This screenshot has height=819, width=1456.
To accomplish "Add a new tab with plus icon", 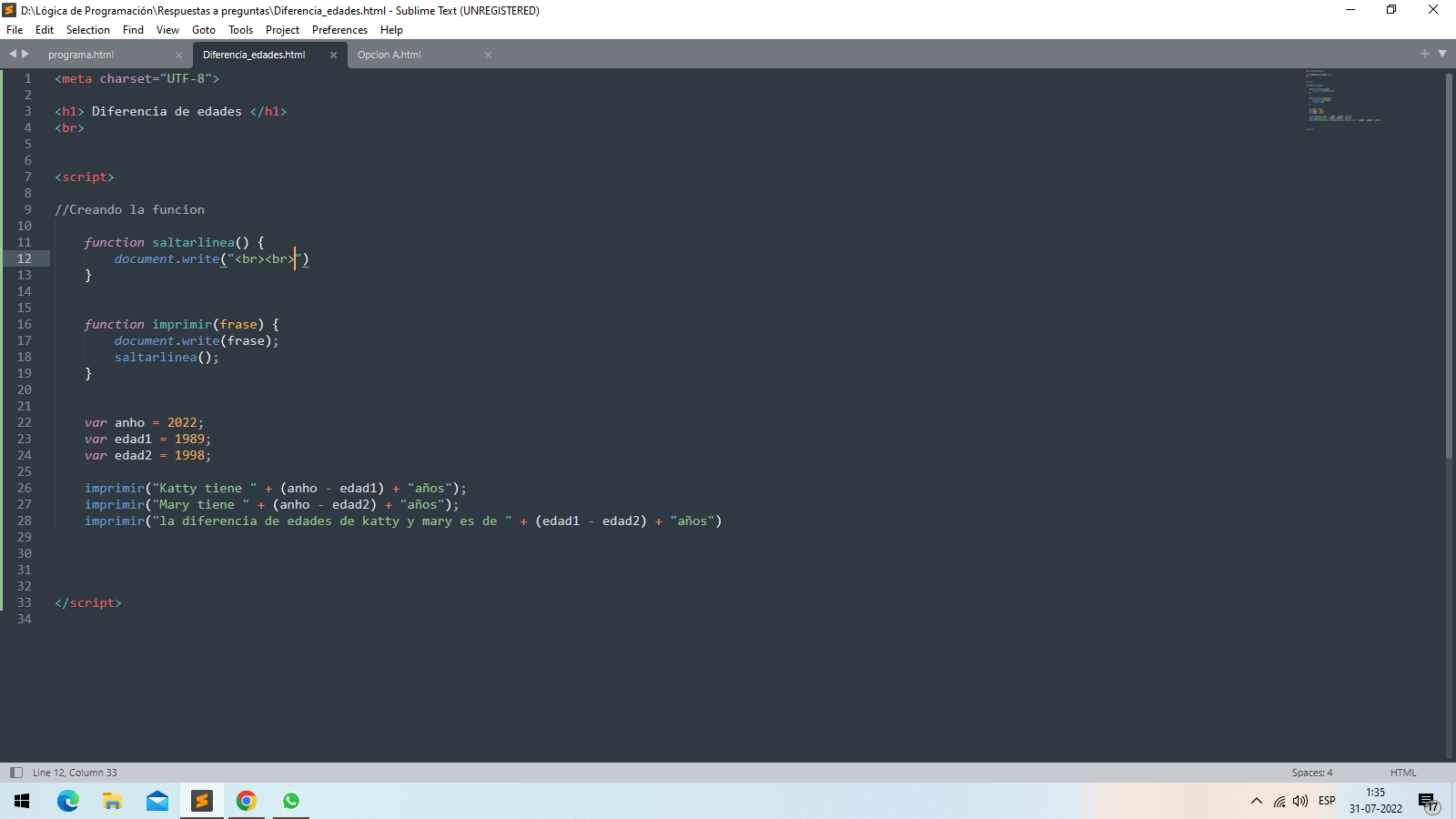I will [1425, 54].
